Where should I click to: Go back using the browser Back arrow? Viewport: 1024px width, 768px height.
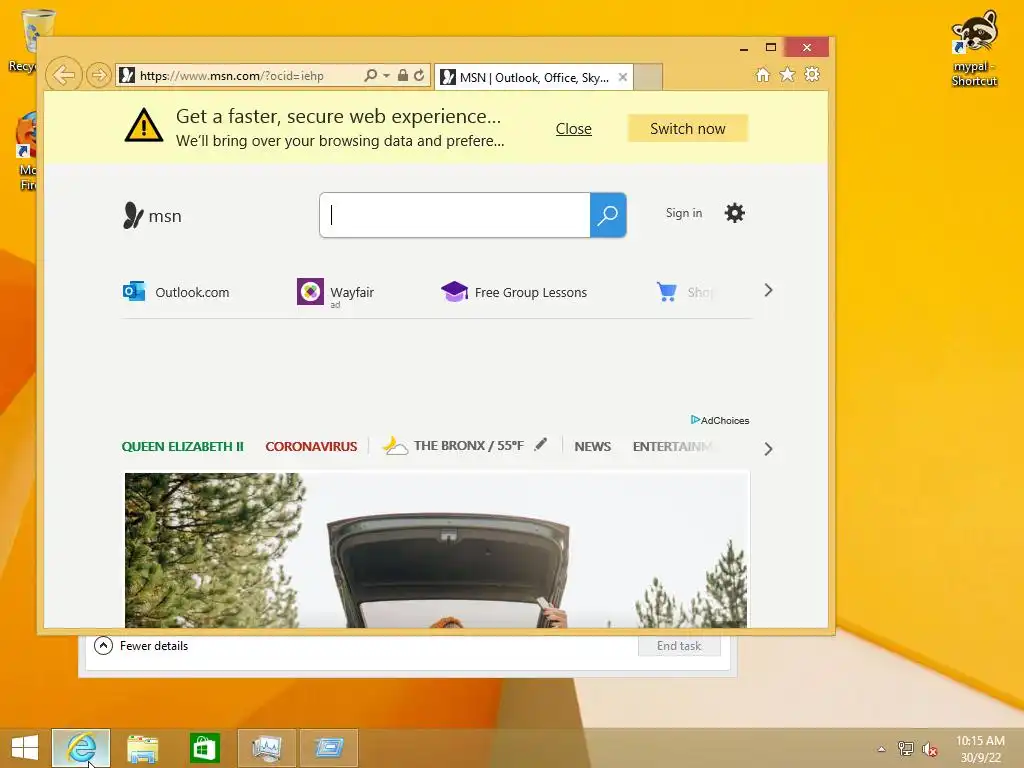pyautogui.click(x=64, y=75)
